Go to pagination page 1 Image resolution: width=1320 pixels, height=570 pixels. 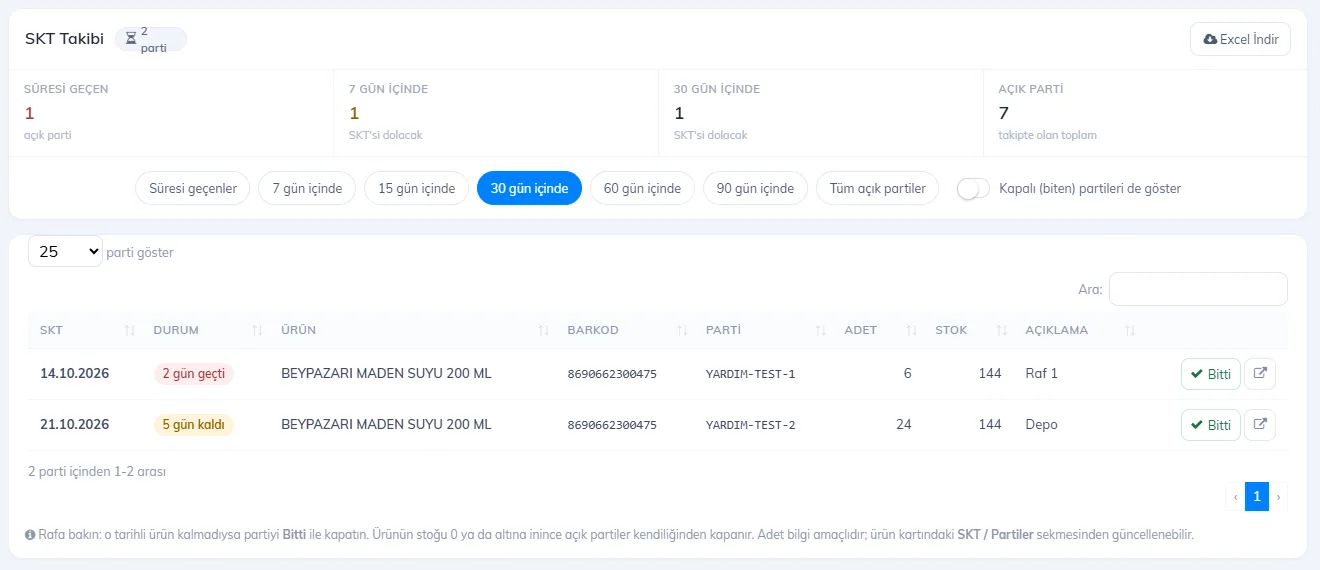1257,496
